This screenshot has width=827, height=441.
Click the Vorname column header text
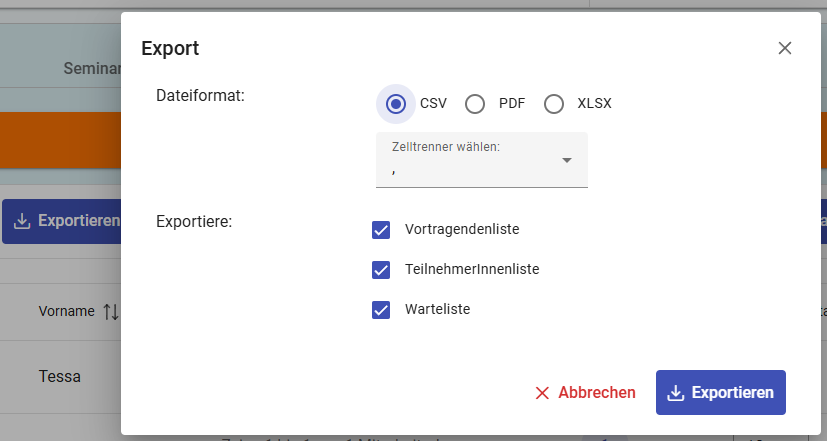pos(66,311)
